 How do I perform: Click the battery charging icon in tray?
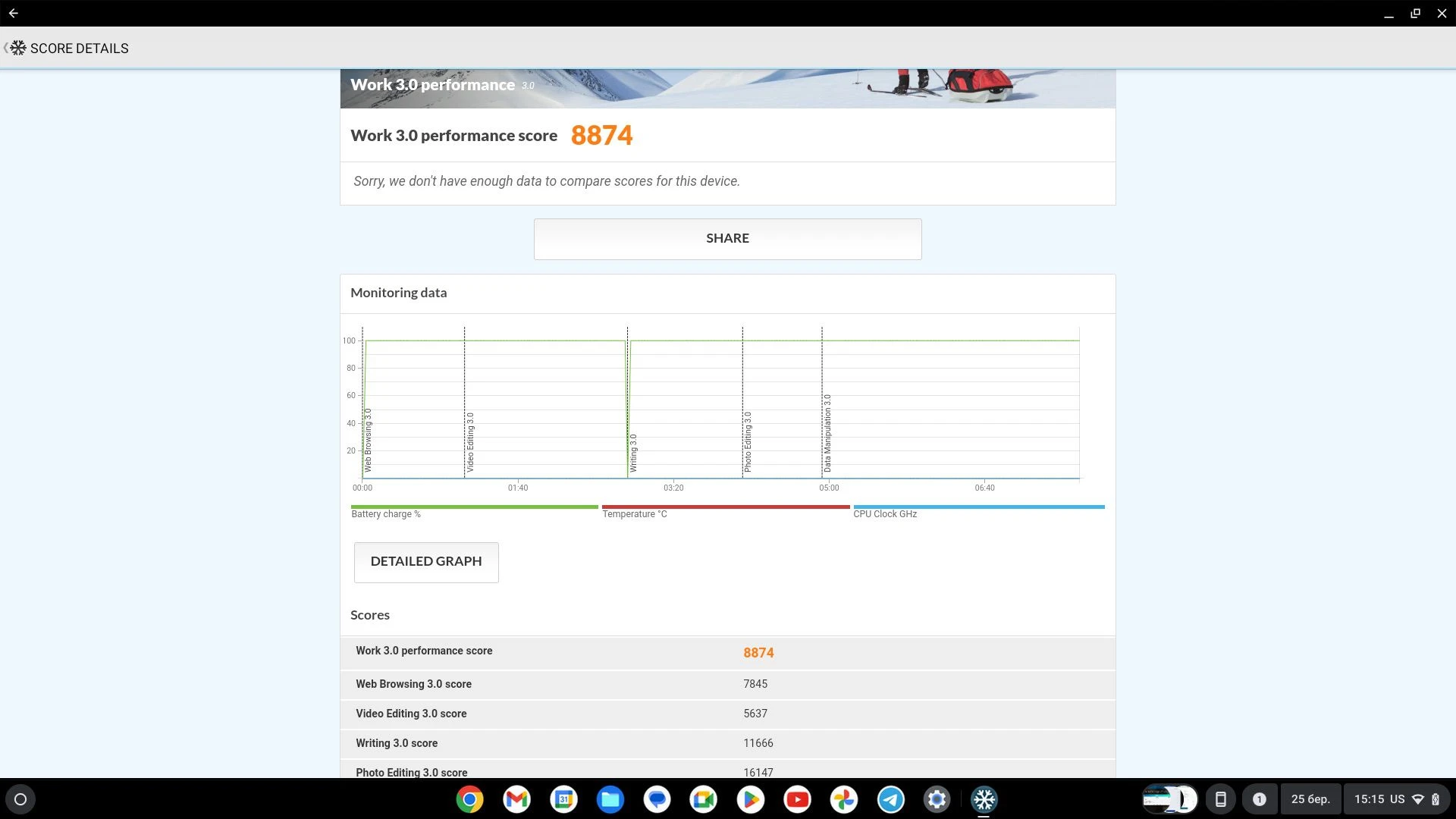tap(1436, 799)
